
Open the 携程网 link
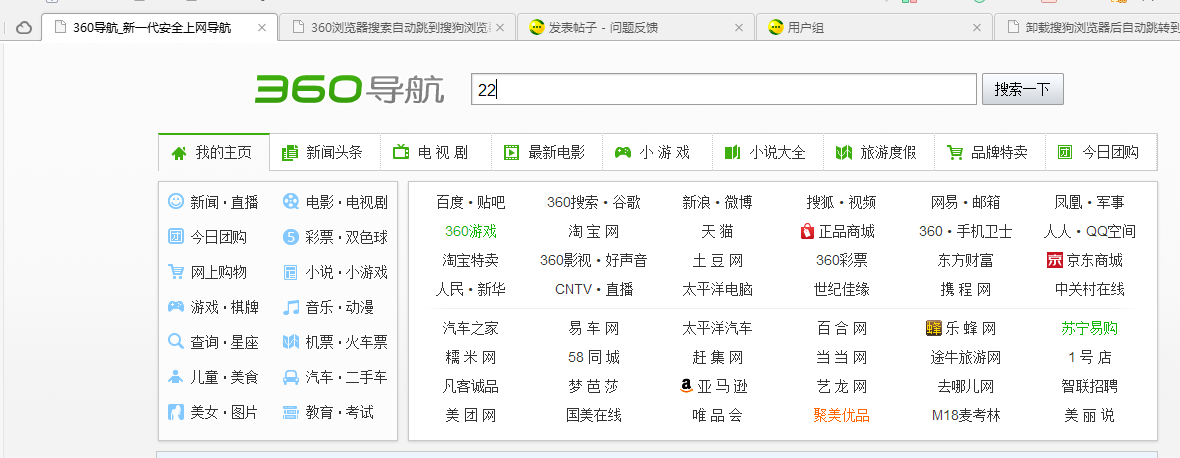coord(966,290)
